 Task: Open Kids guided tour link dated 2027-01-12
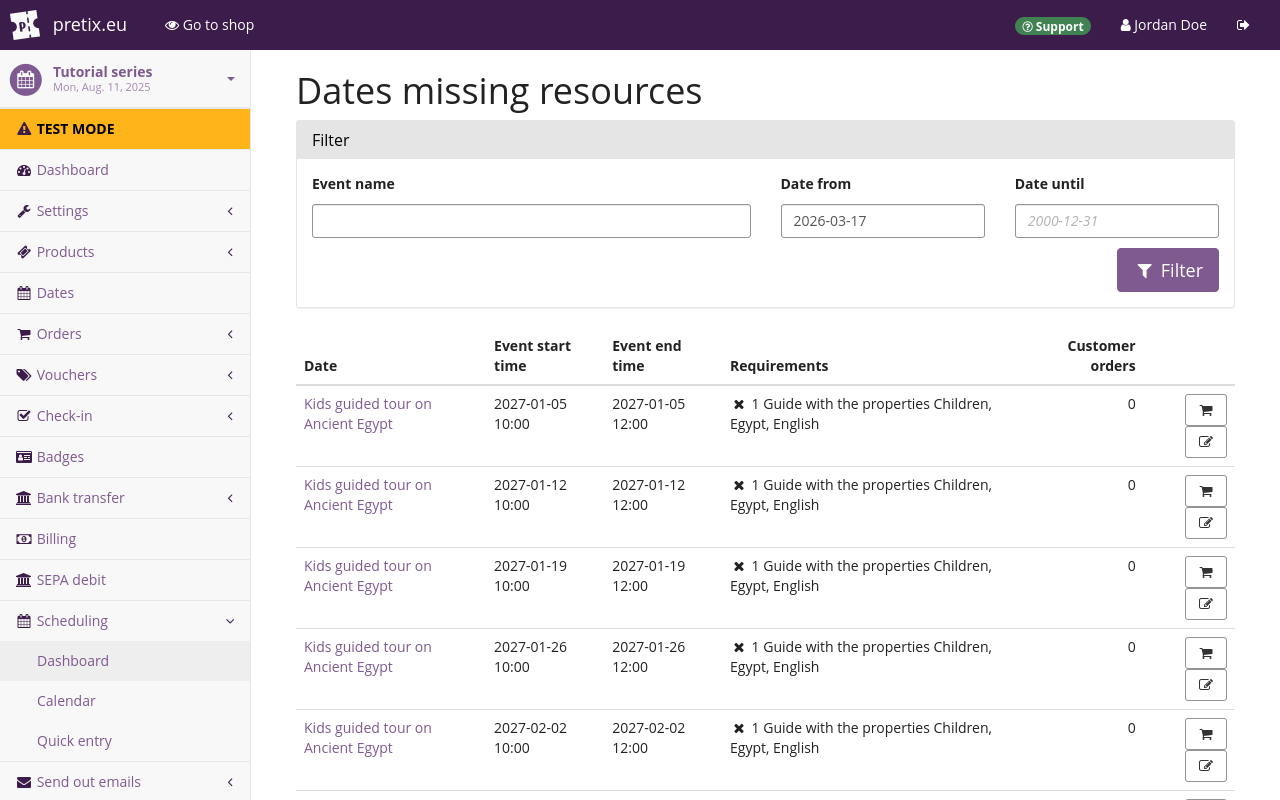368,495
